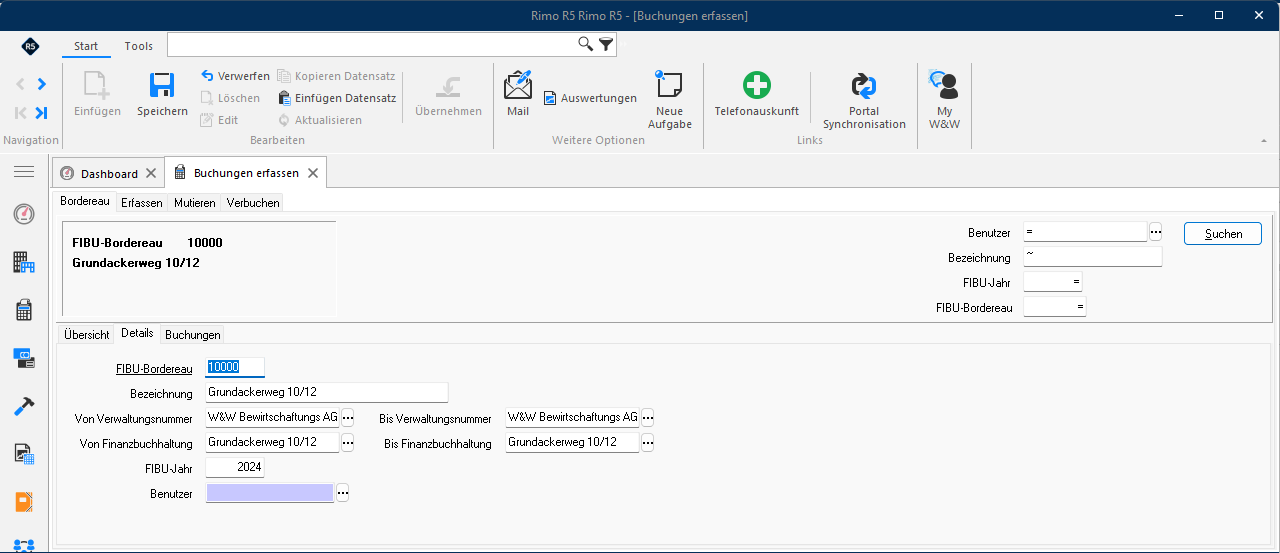Open Bis Finanzbuchhaltung lookup ellipsis

tap(647, 442)
